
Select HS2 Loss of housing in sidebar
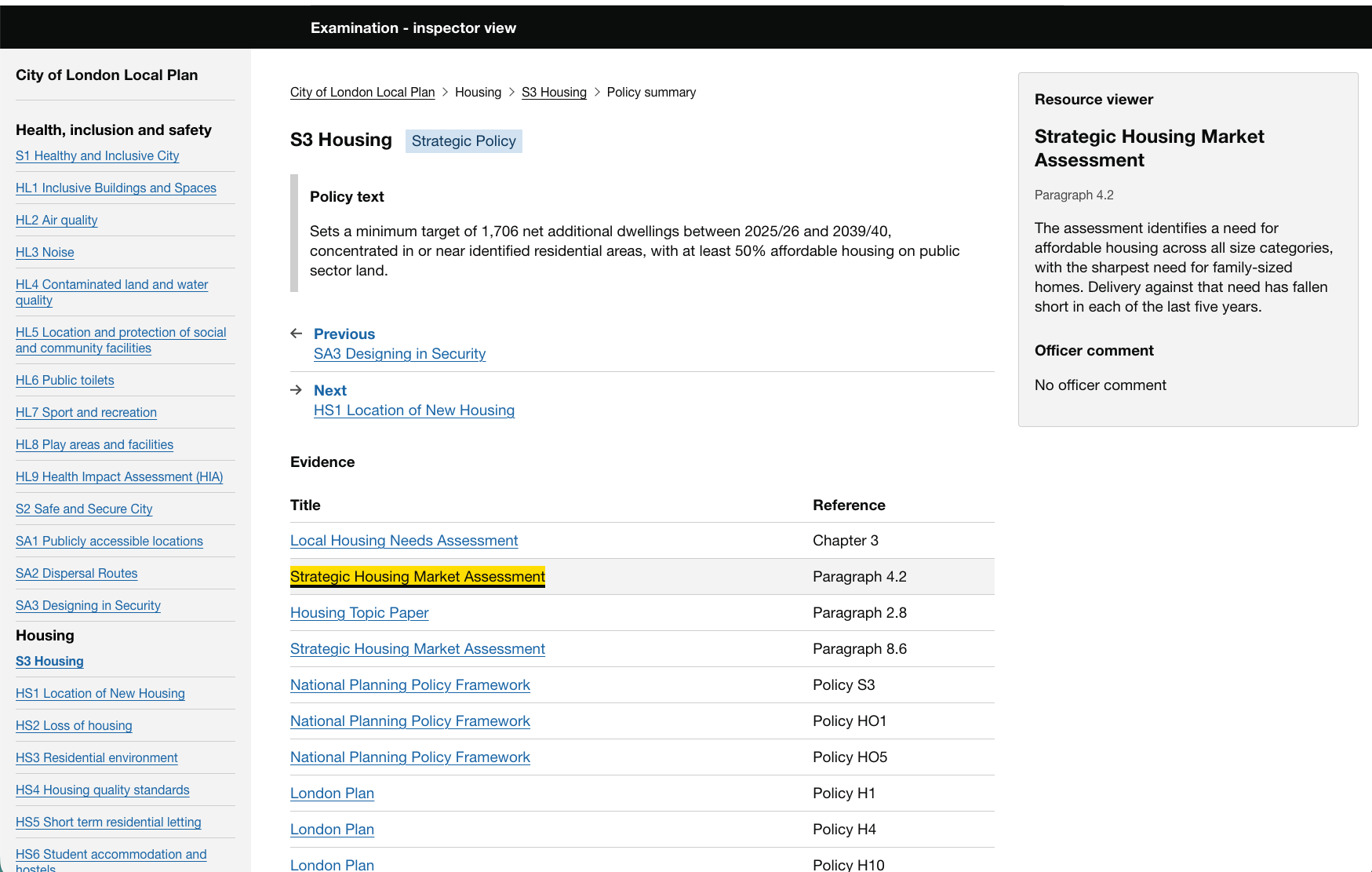74,725
